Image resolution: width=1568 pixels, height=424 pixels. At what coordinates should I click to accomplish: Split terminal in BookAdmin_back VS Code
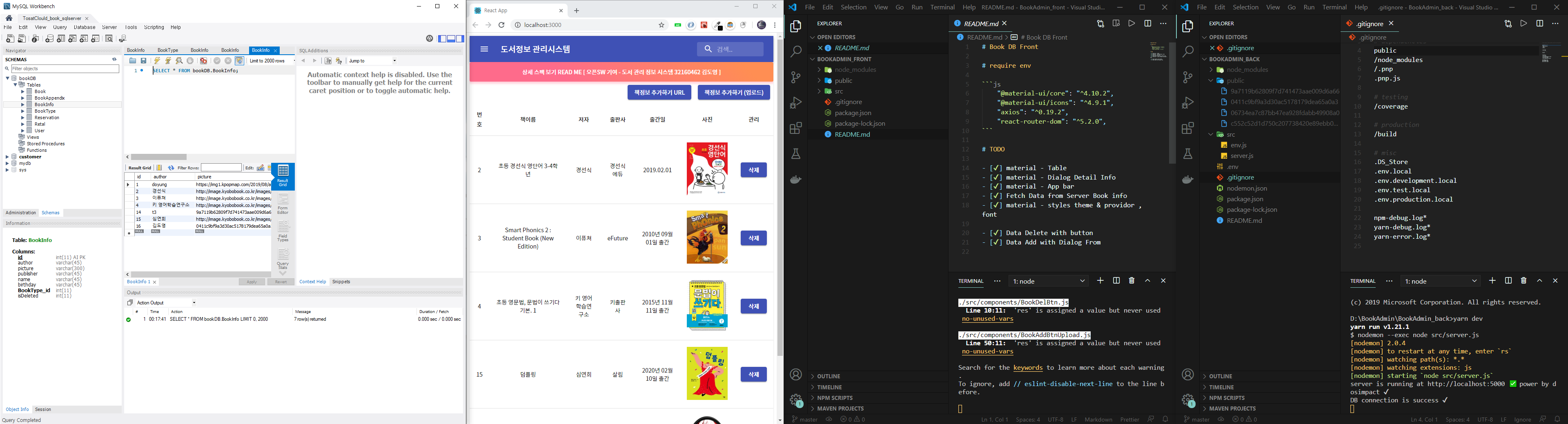point(1508,280)
